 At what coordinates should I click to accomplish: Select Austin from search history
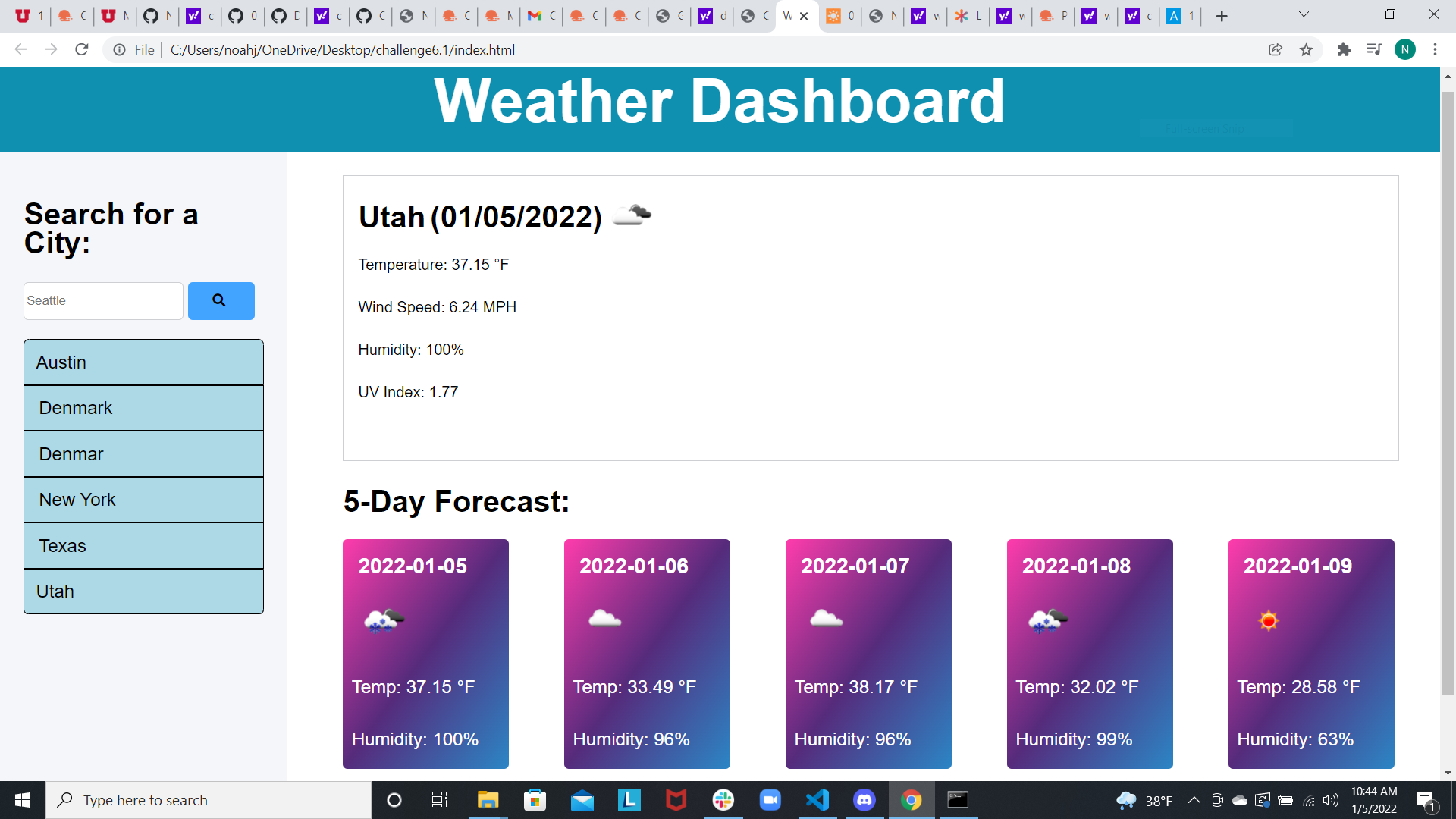coord(143,362)
